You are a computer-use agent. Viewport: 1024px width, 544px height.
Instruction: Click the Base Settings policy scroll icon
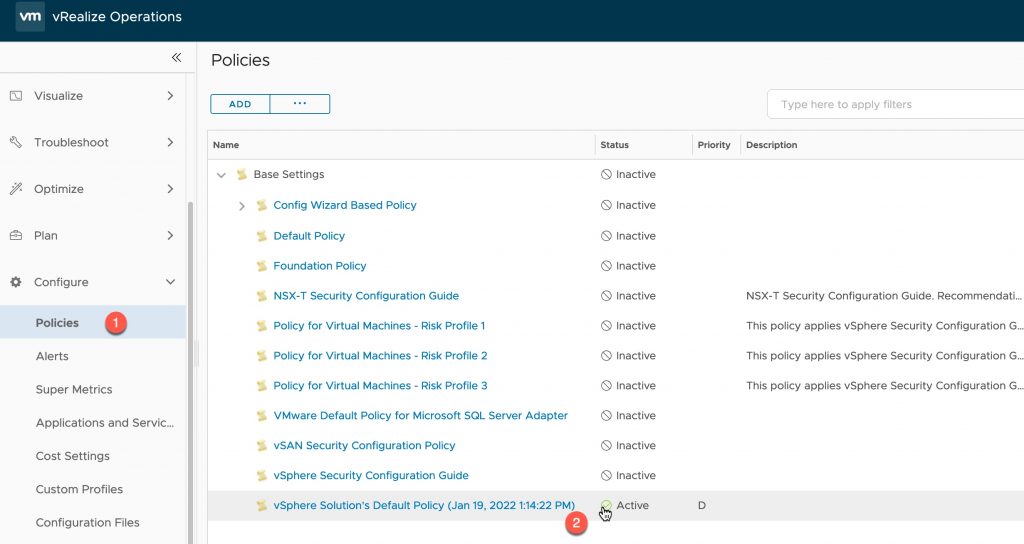pyautogui.click(x=242, y=174)
